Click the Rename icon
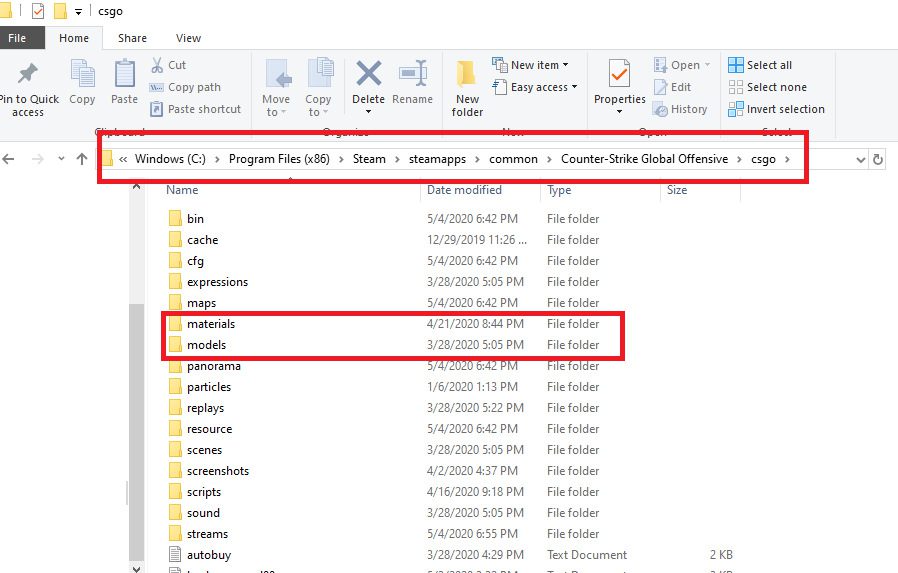The image size is (898, 573). [412, 74]
